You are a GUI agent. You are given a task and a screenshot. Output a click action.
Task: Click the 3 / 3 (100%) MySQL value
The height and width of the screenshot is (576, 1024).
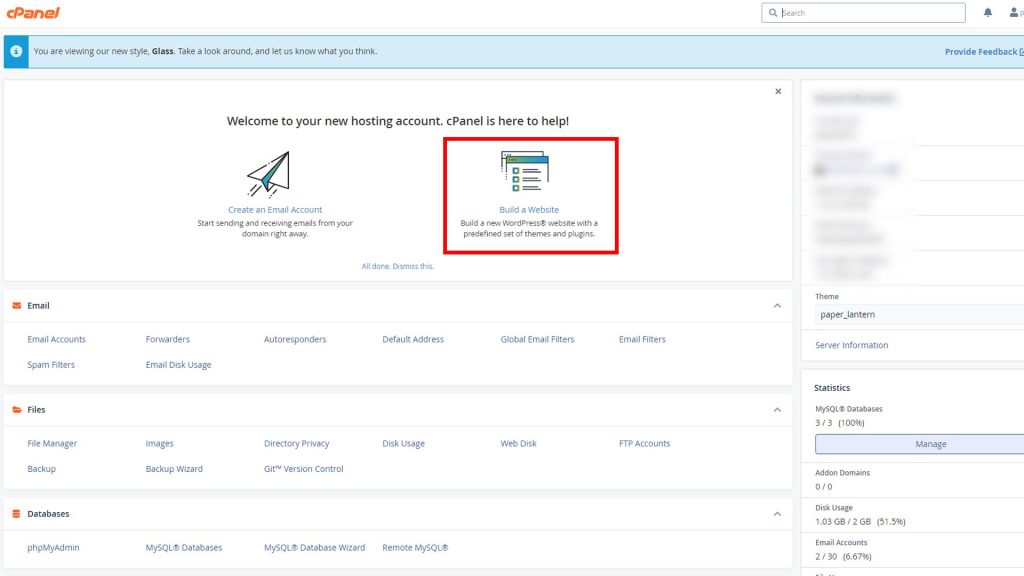click(840, 423)
